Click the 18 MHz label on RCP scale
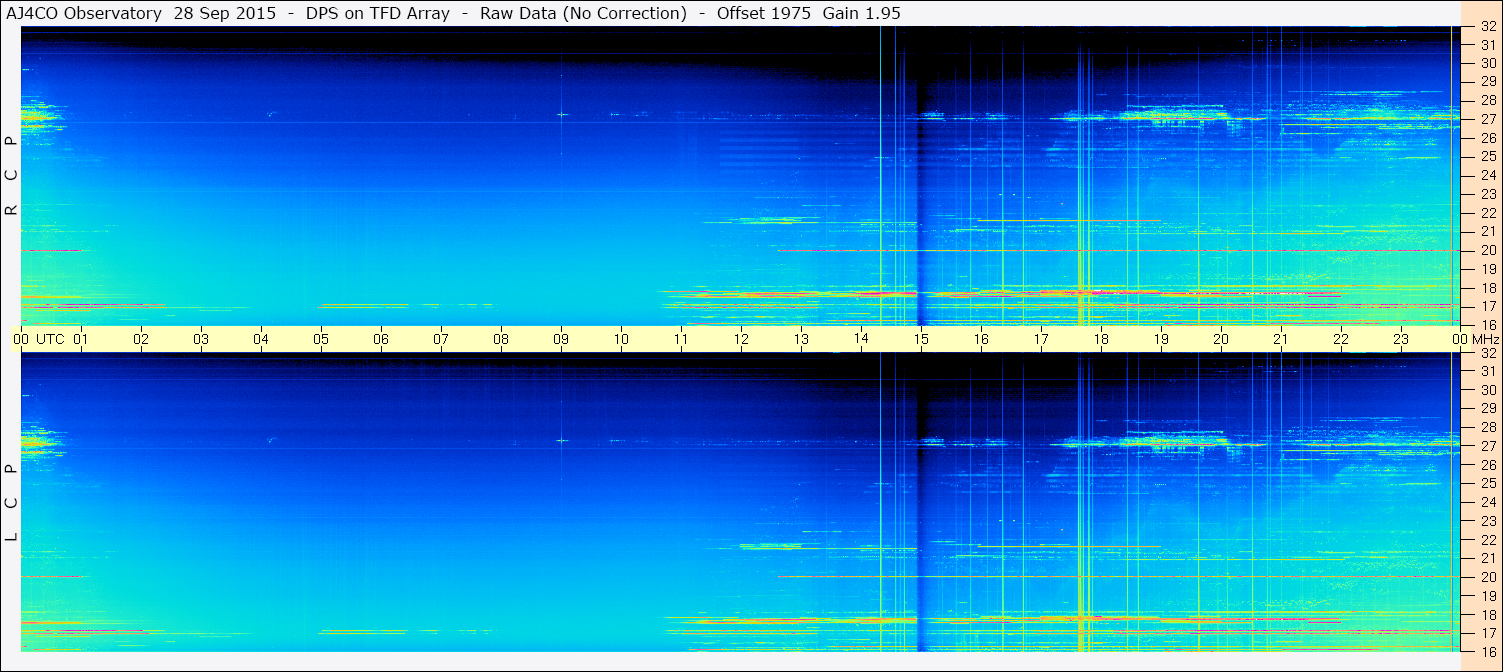The height and width of the screenshot is (672, 1503). 1488,288
